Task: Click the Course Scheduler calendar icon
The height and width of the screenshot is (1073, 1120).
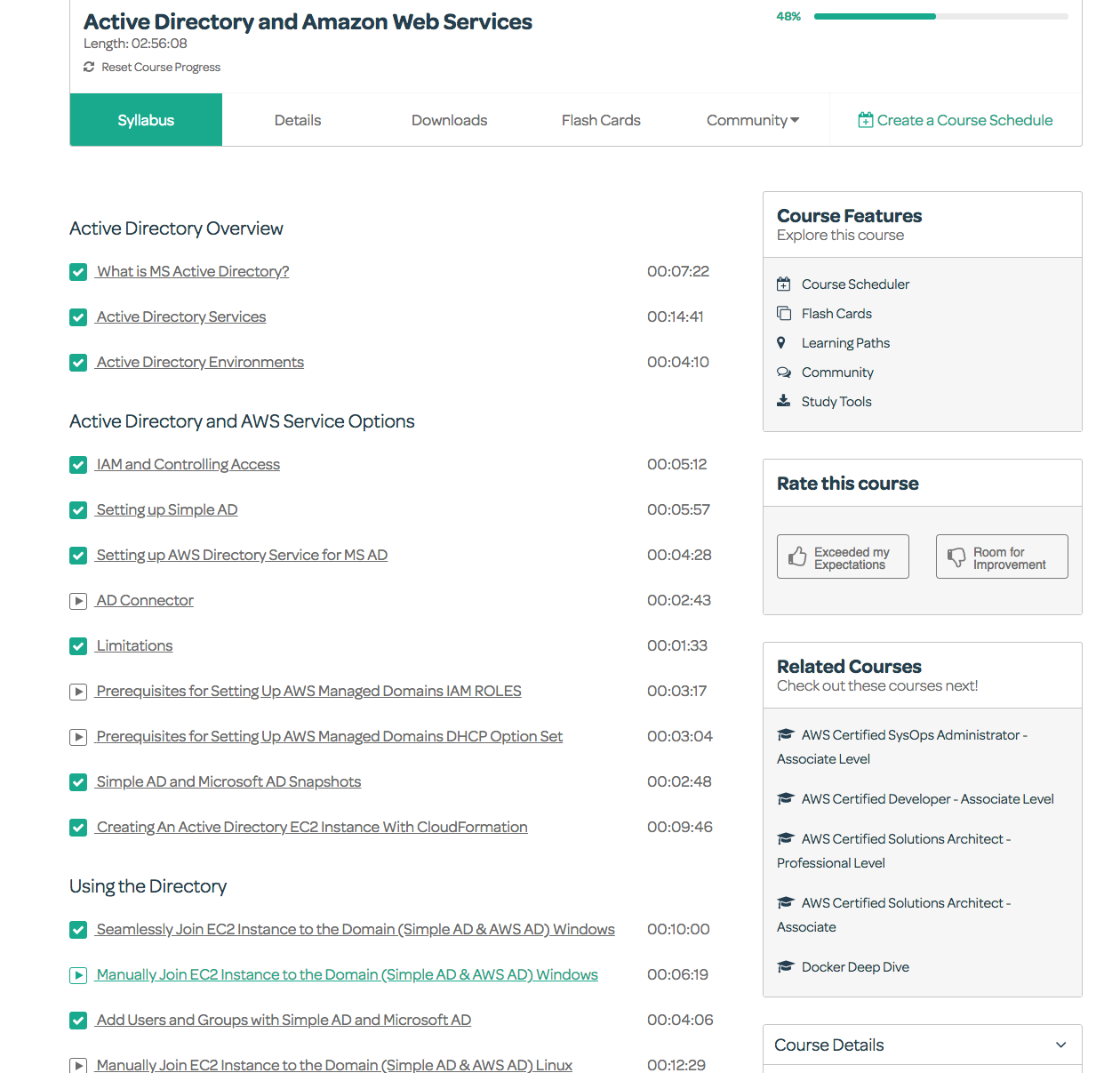Action: click(783, 284)
